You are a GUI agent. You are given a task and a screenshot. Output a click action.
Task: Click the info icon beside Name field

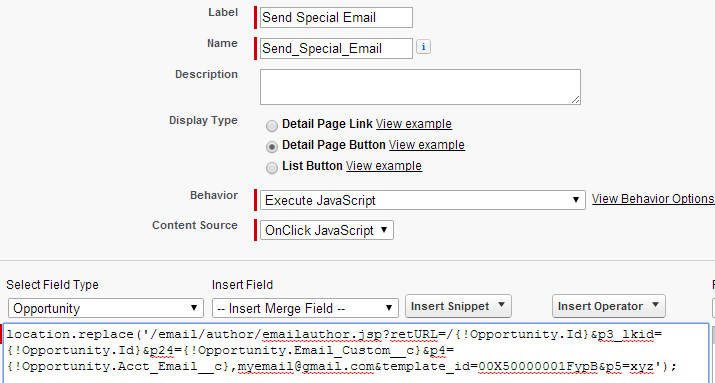coord(423,47)
